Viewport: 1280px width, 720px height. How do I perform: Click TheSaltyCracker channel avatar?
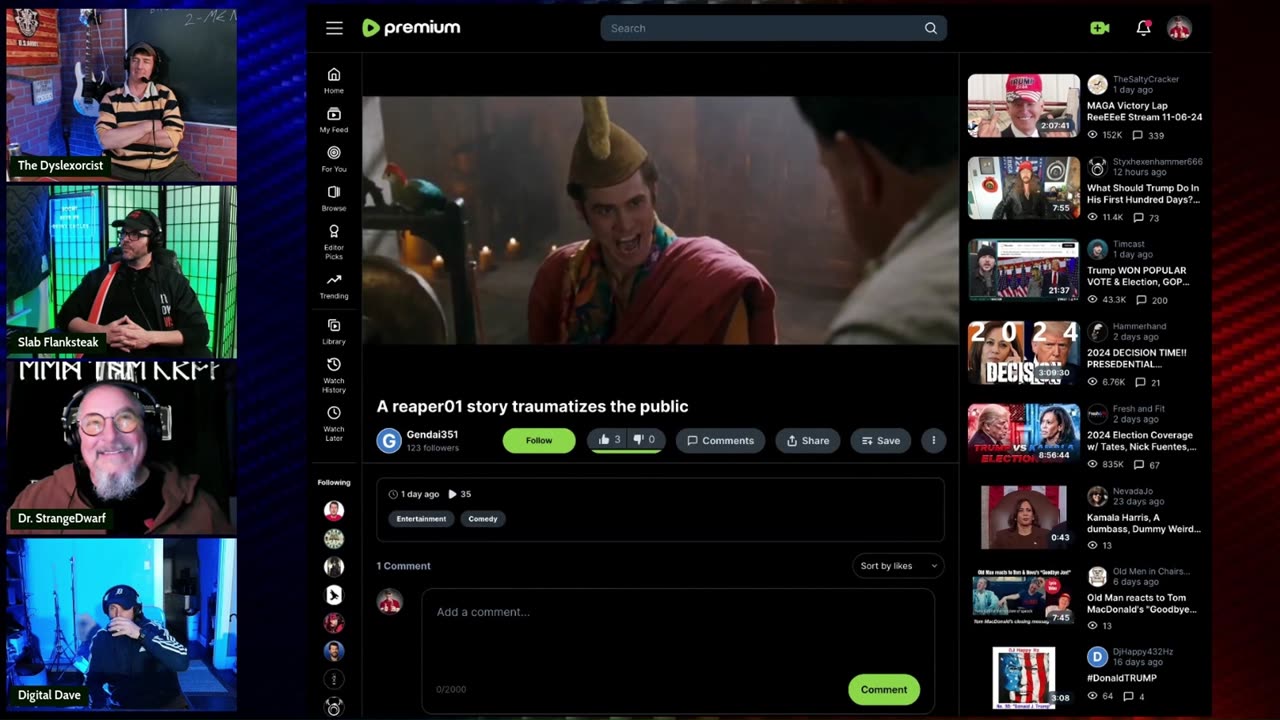tap(1097, 85)
